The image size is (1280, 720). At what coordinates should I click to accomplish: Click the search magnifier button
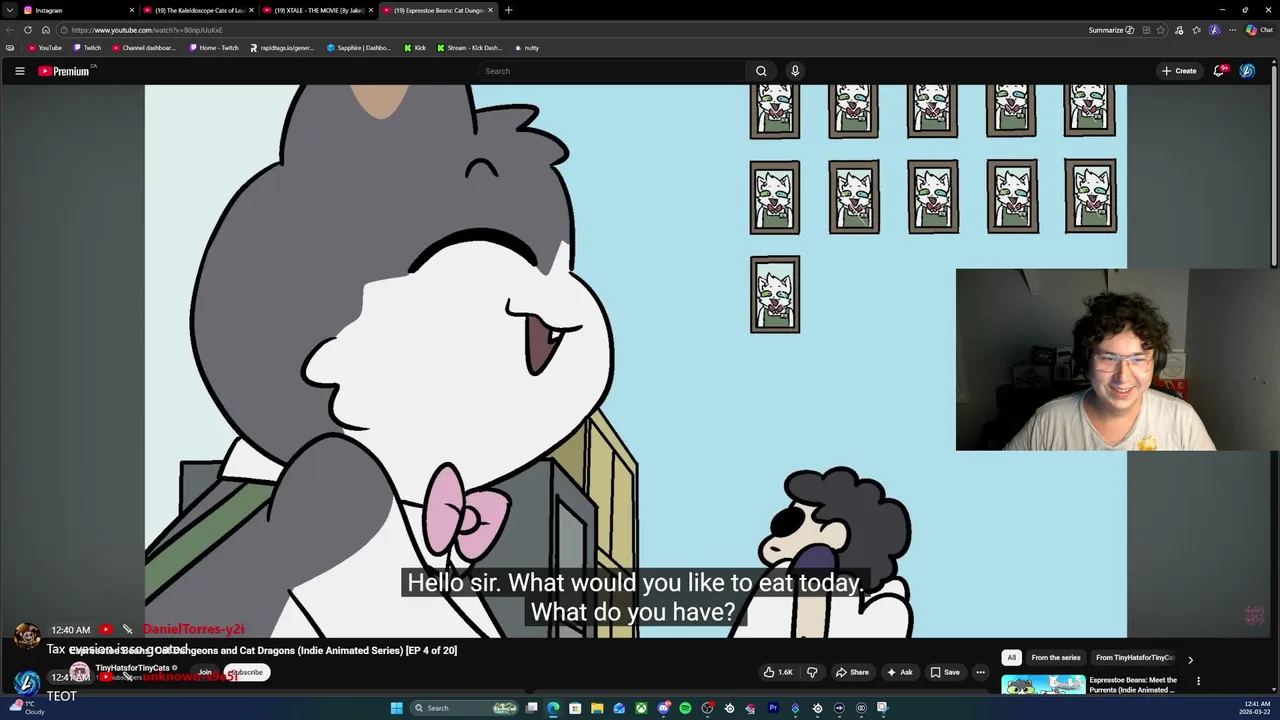(x=761, y=71)
